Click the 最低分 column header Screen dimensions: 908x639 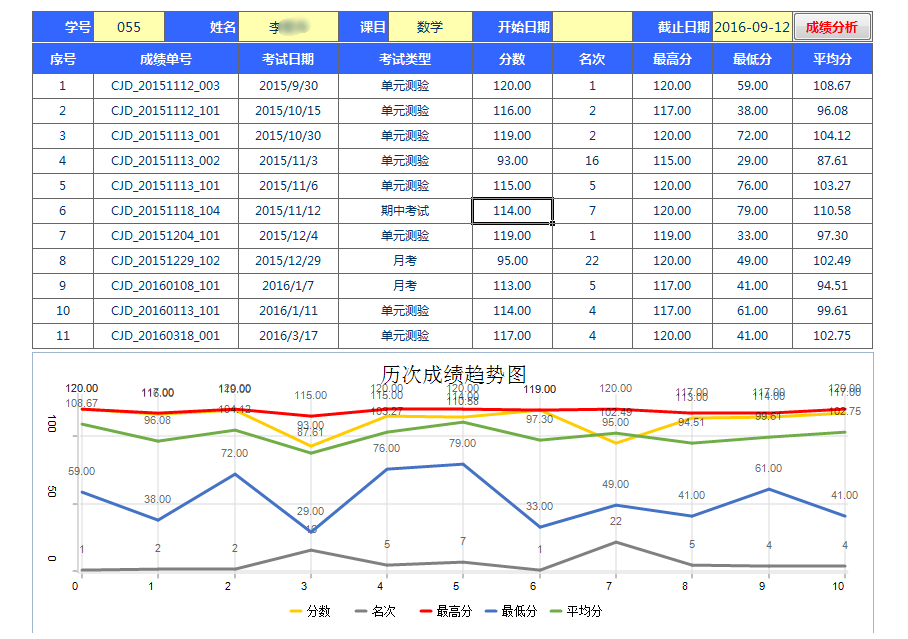click(x=752, y=59)
